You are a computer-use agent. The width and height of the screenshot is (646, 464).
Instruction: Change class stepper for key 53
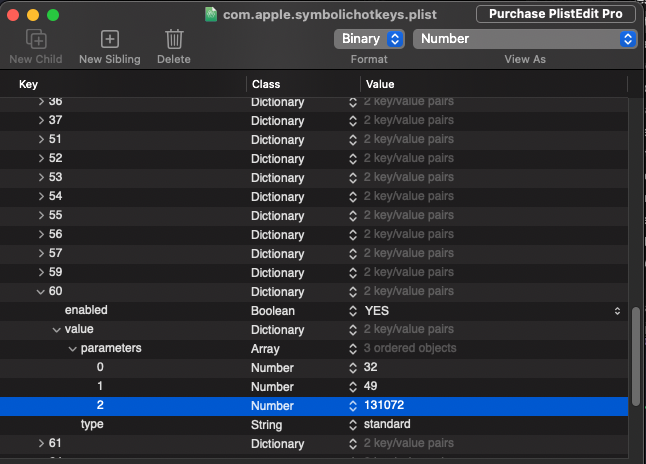[x=353, y=178]
